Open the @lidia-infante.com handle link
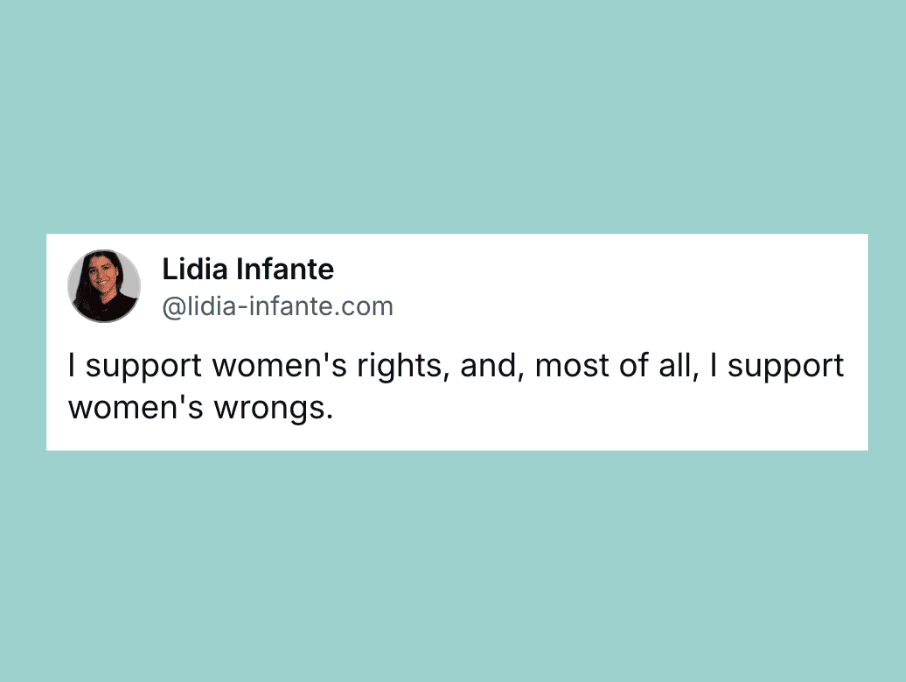Viewport: 906px width, 682px height. [x=277, y=306]
